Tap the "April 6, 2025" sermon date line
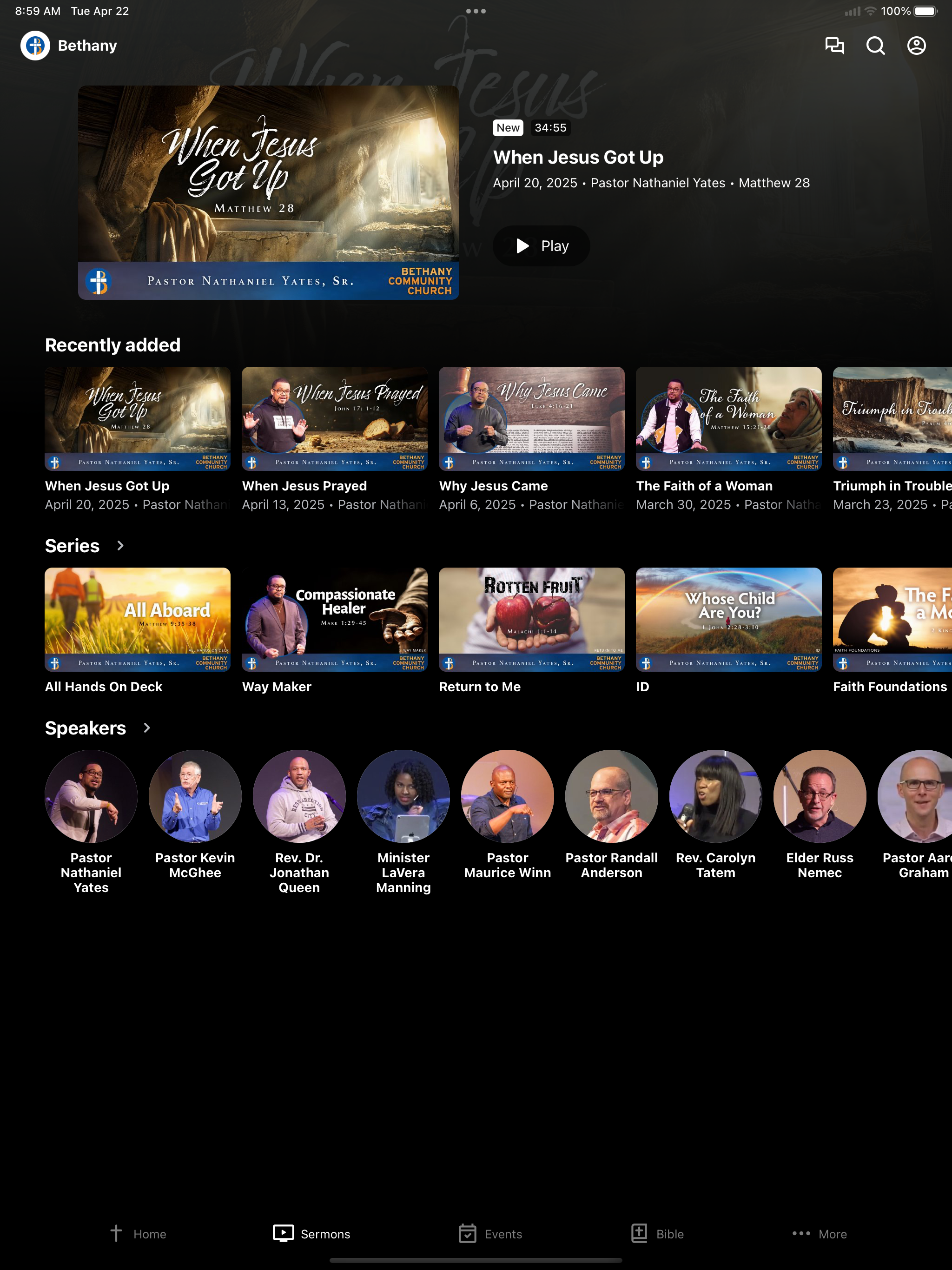This screenshot has width=952, height=1270. click(532, 505)
